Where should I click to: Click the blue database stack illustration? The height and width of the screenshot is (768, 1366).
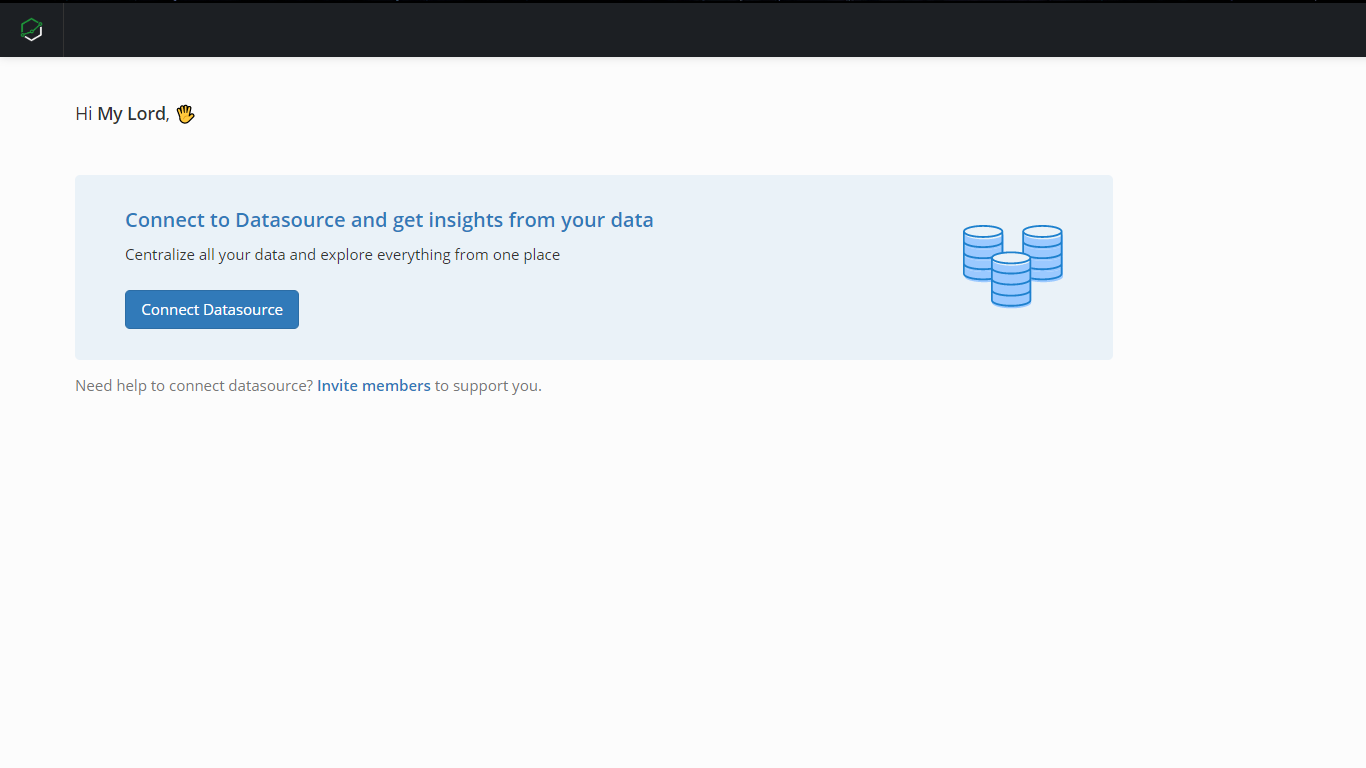1012,266
